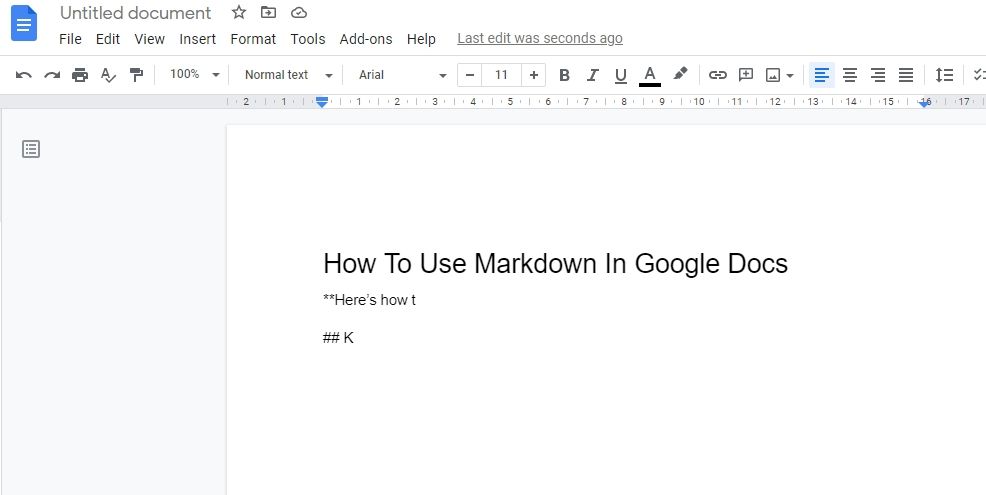Print the document
The image size is (986, 495).
[x=80, y=75]
